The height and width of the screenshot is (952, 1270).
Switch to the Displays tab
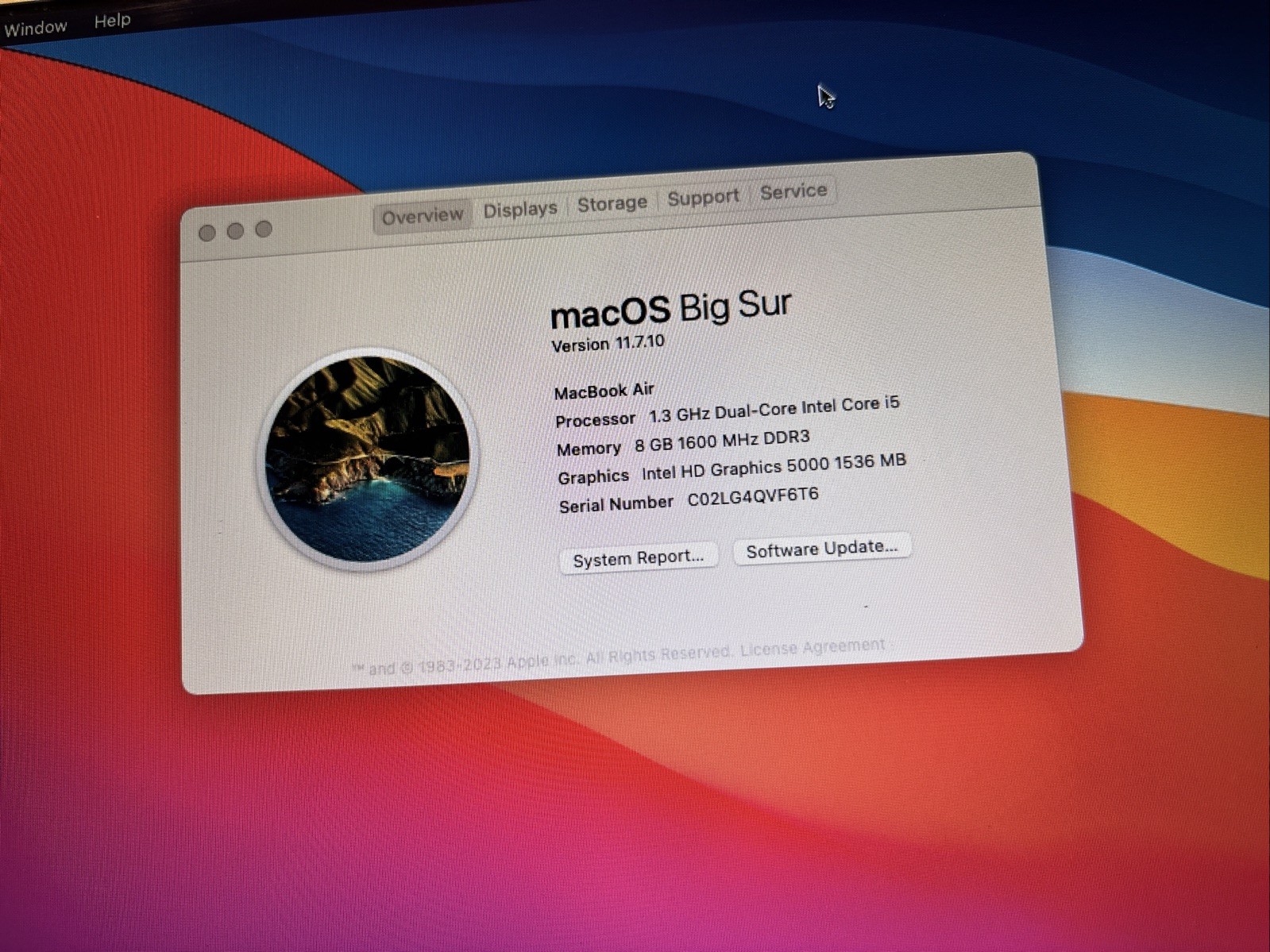[520, 210]
